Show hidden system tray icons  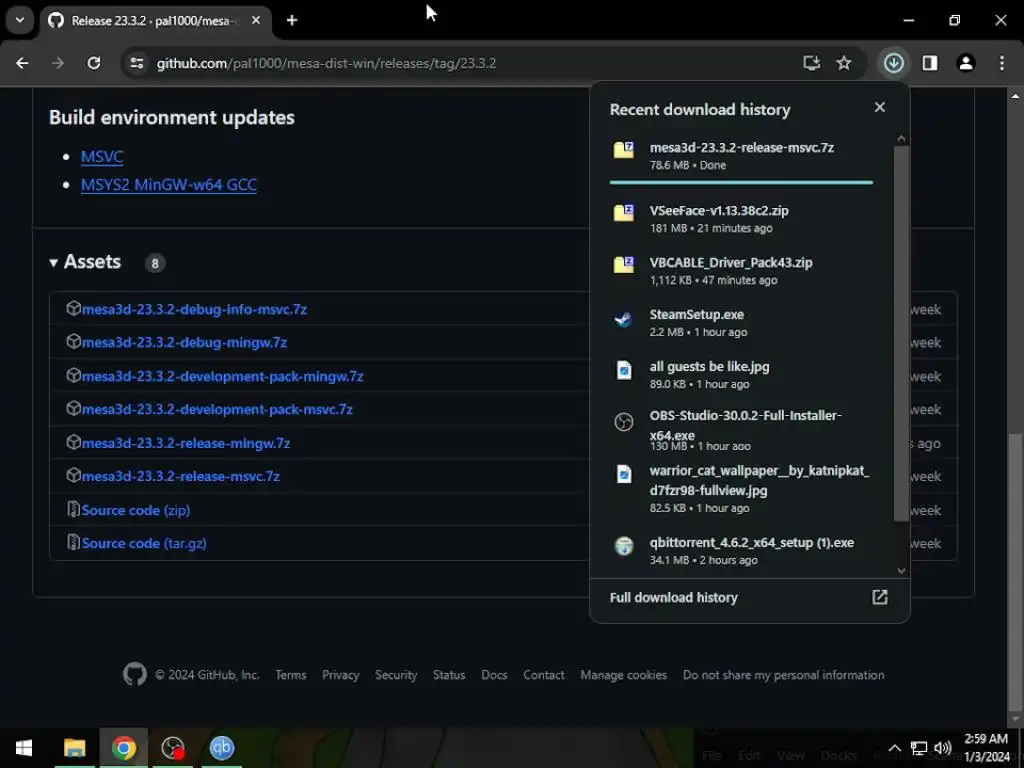(x=895, y=748)
